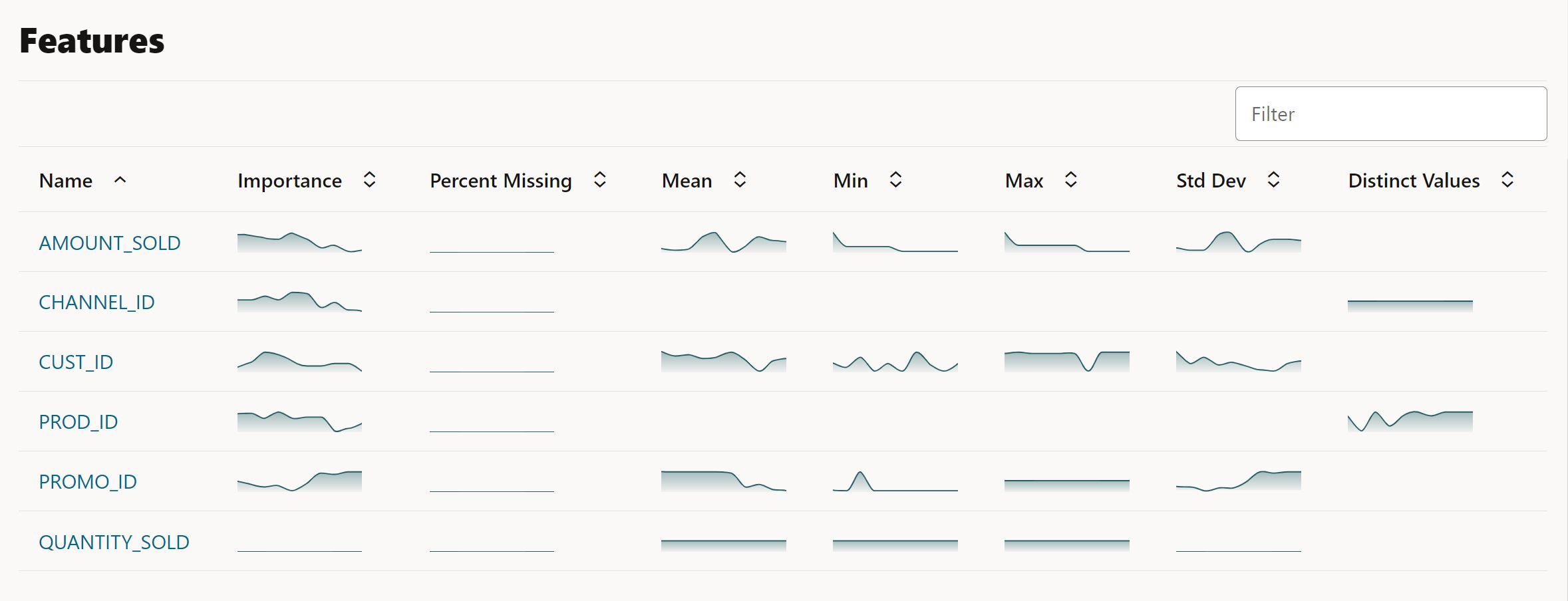Click CUST_ID Min sparkline chart
This screenshot has height=601, width=1568.
(895, 362)
